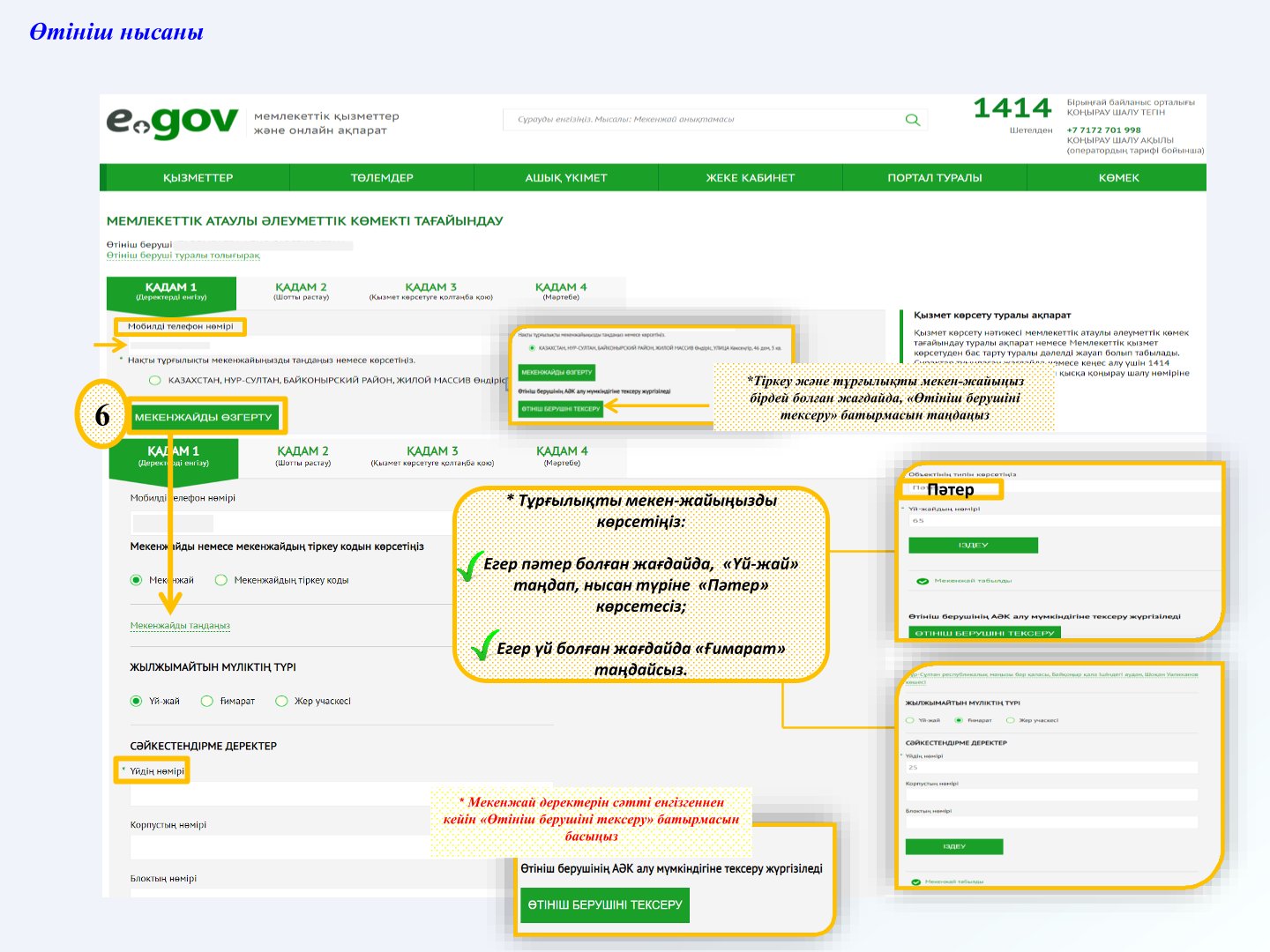Click the Корпустың нөмірі input field

[x=309, y=848]
